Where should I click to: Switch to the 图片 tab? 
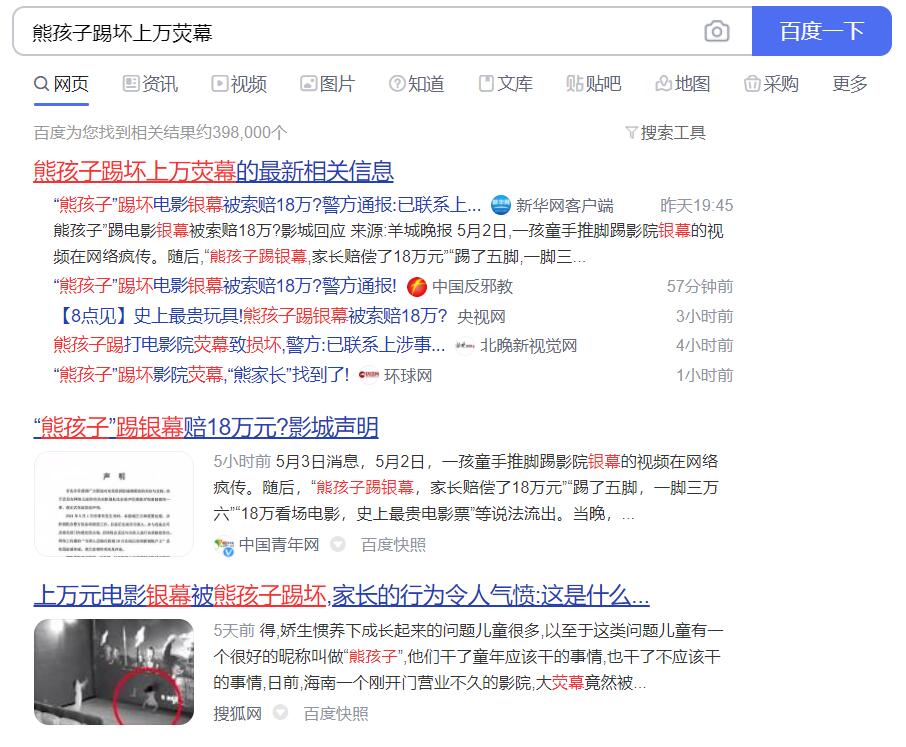[328, 84]
